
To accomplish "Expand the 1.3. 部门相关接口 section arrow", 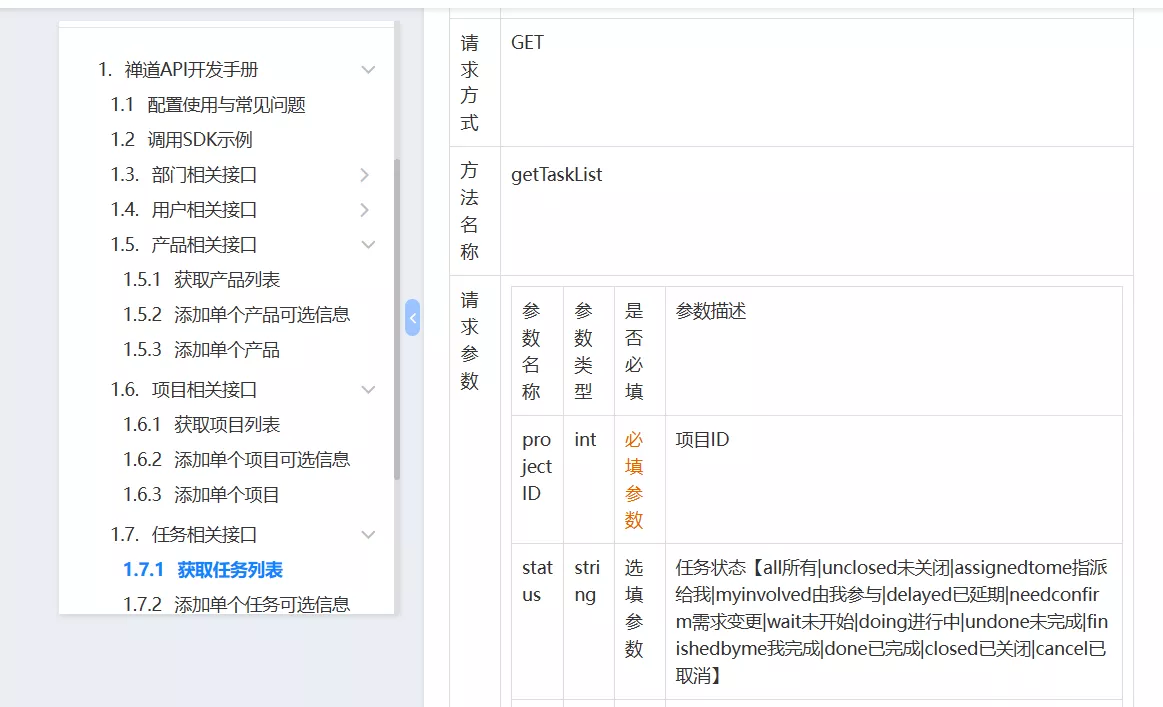I will [x=365, y=175].
